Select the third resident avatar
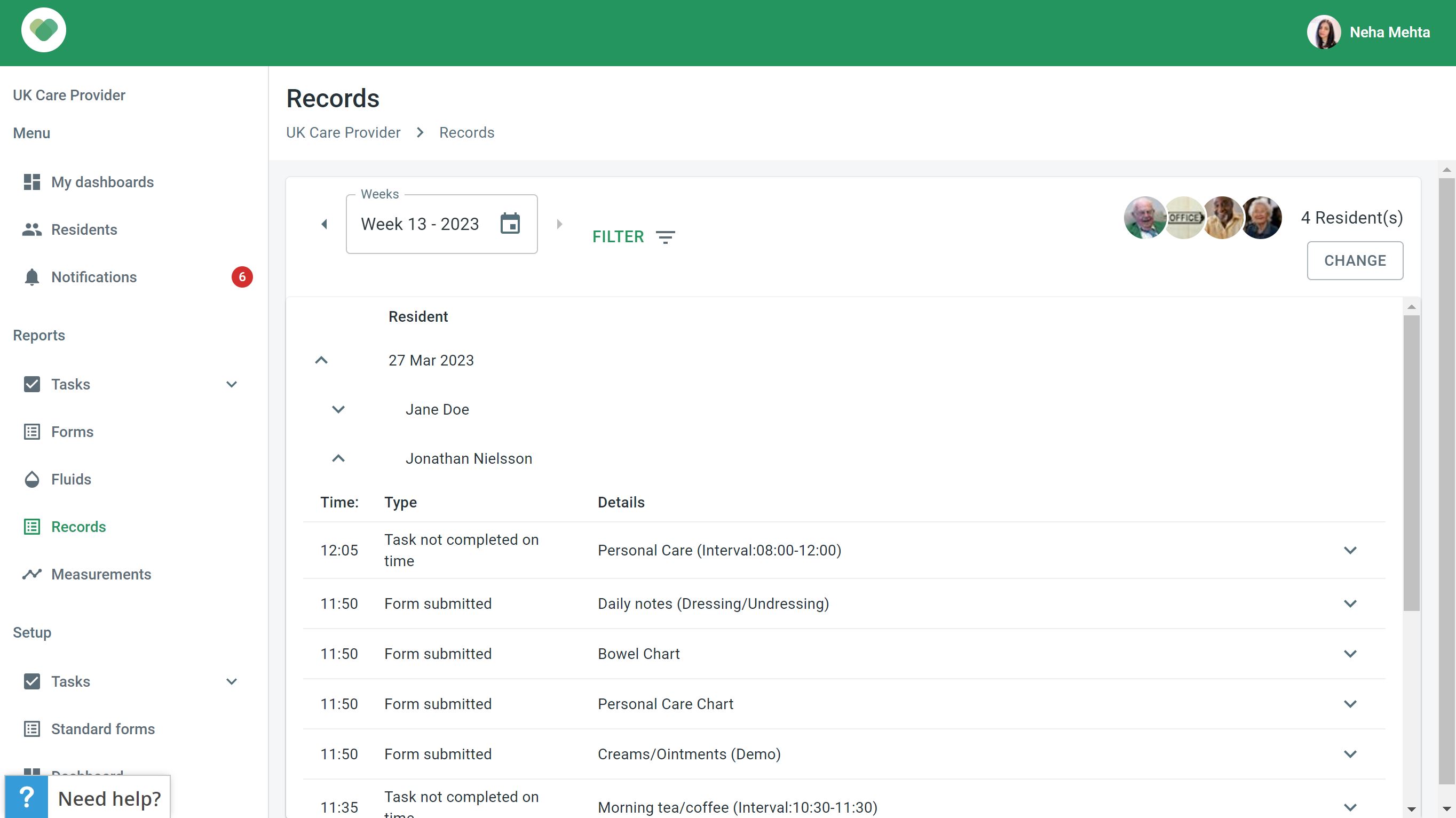1456x818 pixels. tap(1222, 218)
